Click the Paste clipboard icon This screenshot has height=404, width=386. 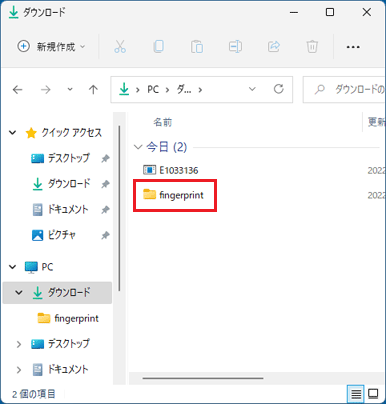pos(197,47)
